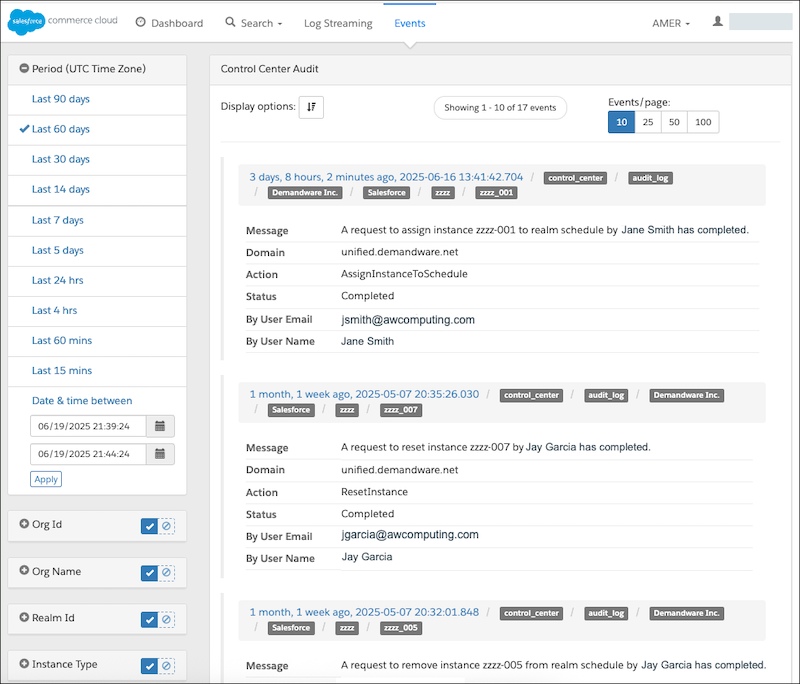
Task: Expand the Org Name filter
Action: click(24, 570)
